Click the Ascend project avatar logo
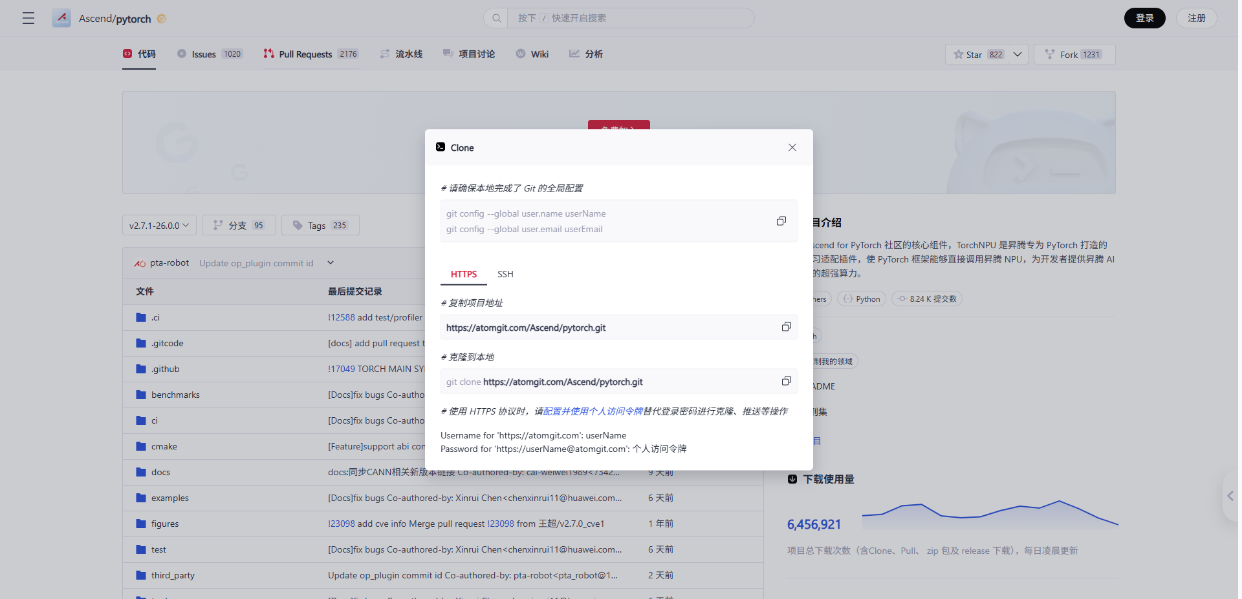1242x599 pixels. [x=61, y=18]
